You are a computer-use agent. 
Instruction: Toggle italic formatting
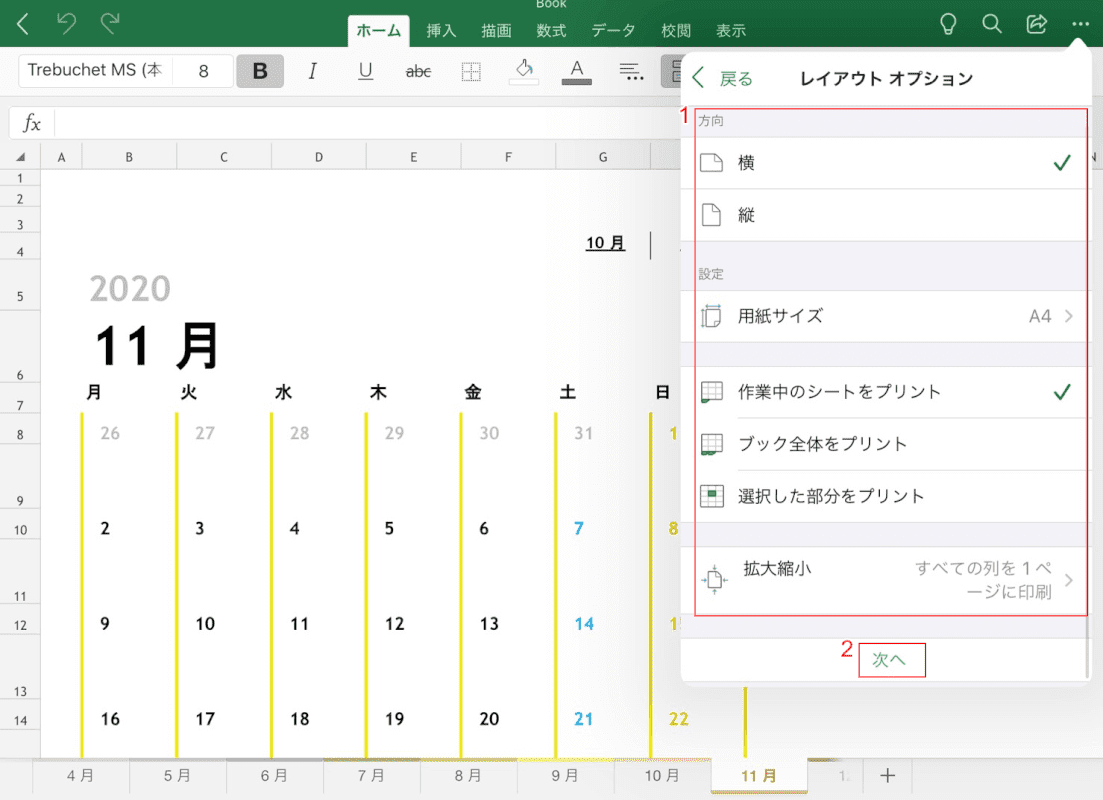coord(312,71)
